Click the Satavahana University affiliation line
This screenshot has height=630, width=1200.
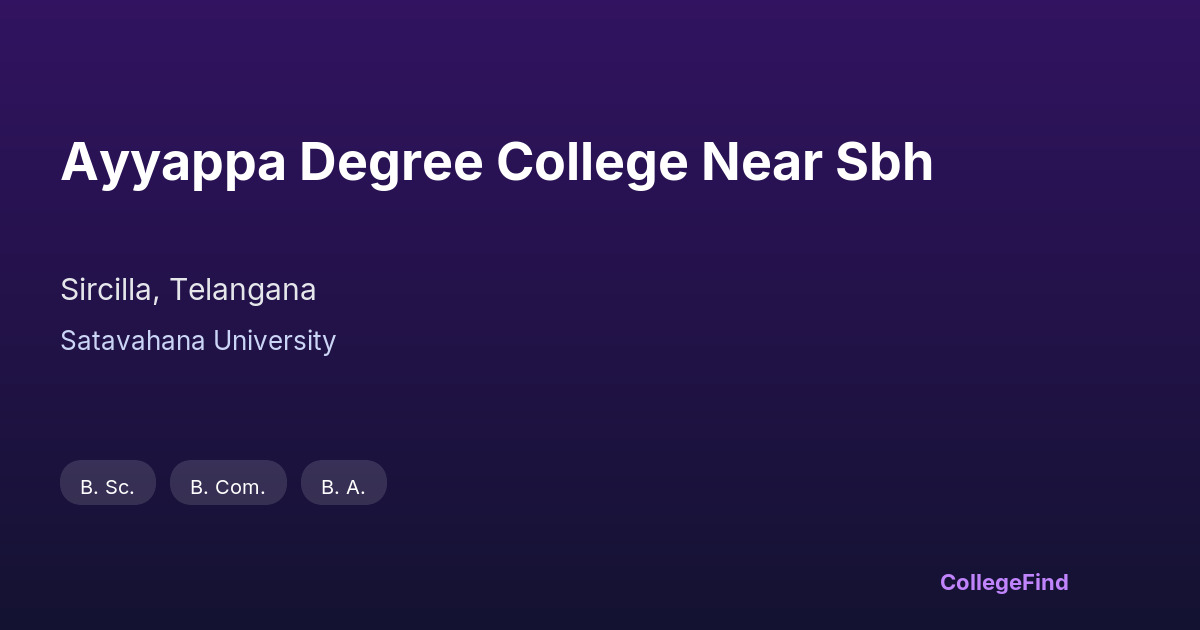pyautogui.click(x=198, y=341)
